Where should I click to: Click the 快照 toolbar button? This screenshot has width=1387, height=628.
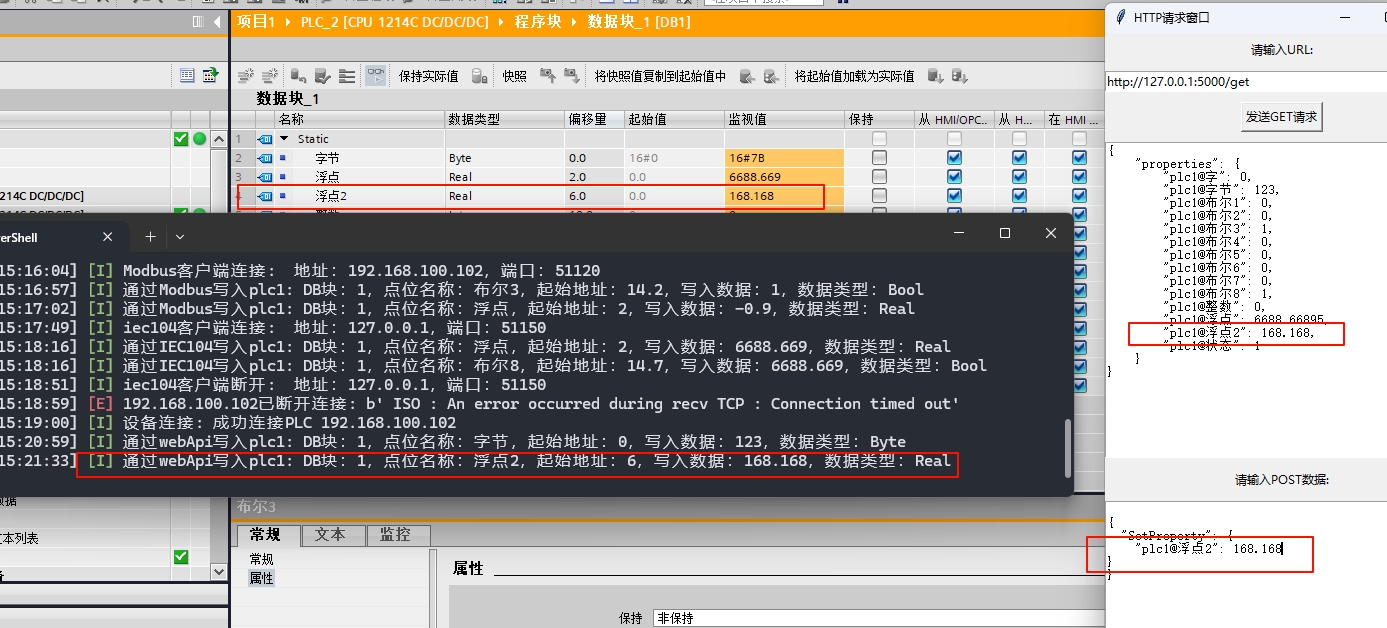tap(514, 76)
